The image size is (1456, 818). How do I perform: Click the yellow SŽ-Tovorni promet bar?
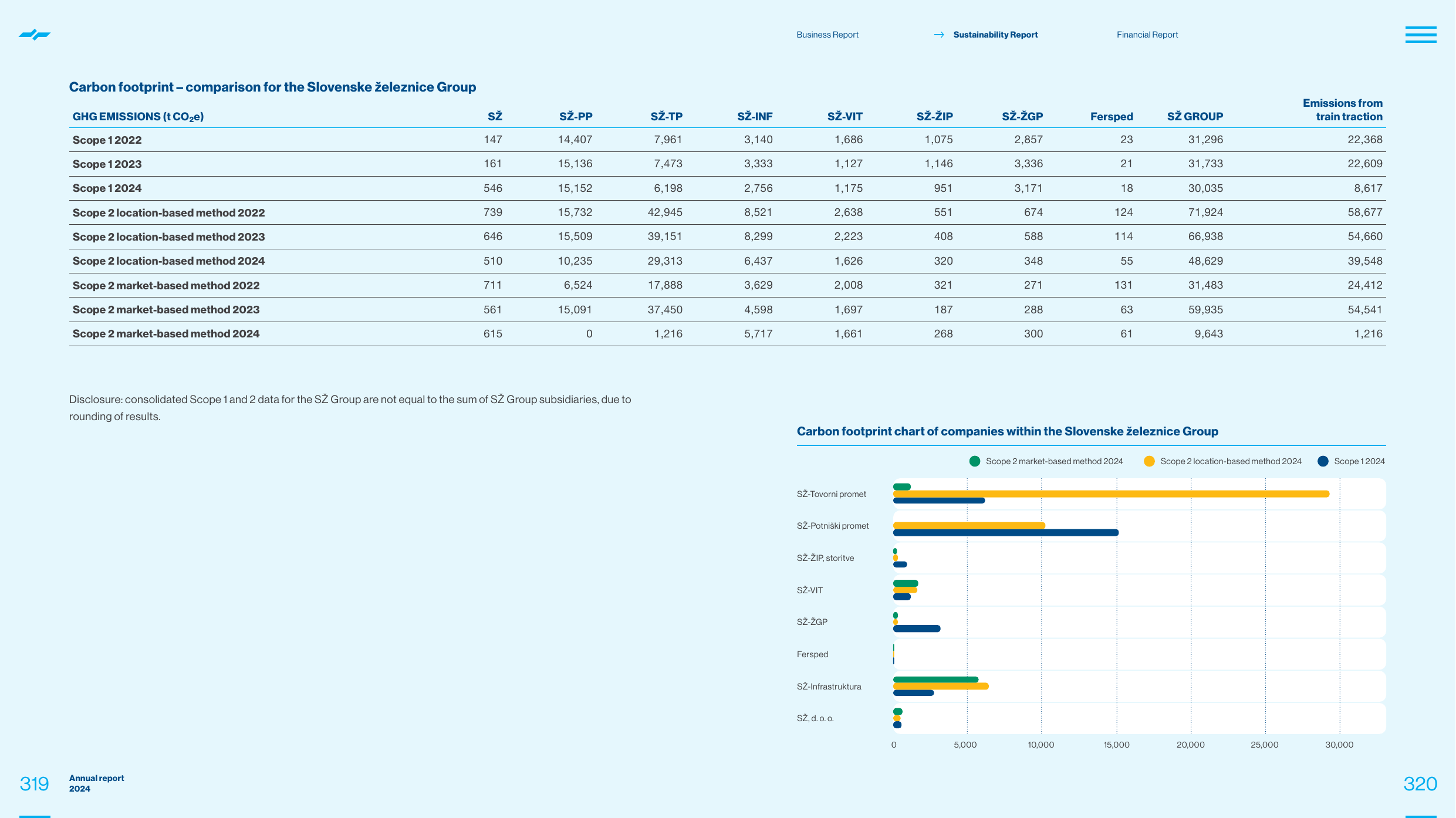tap(1111, 494)
